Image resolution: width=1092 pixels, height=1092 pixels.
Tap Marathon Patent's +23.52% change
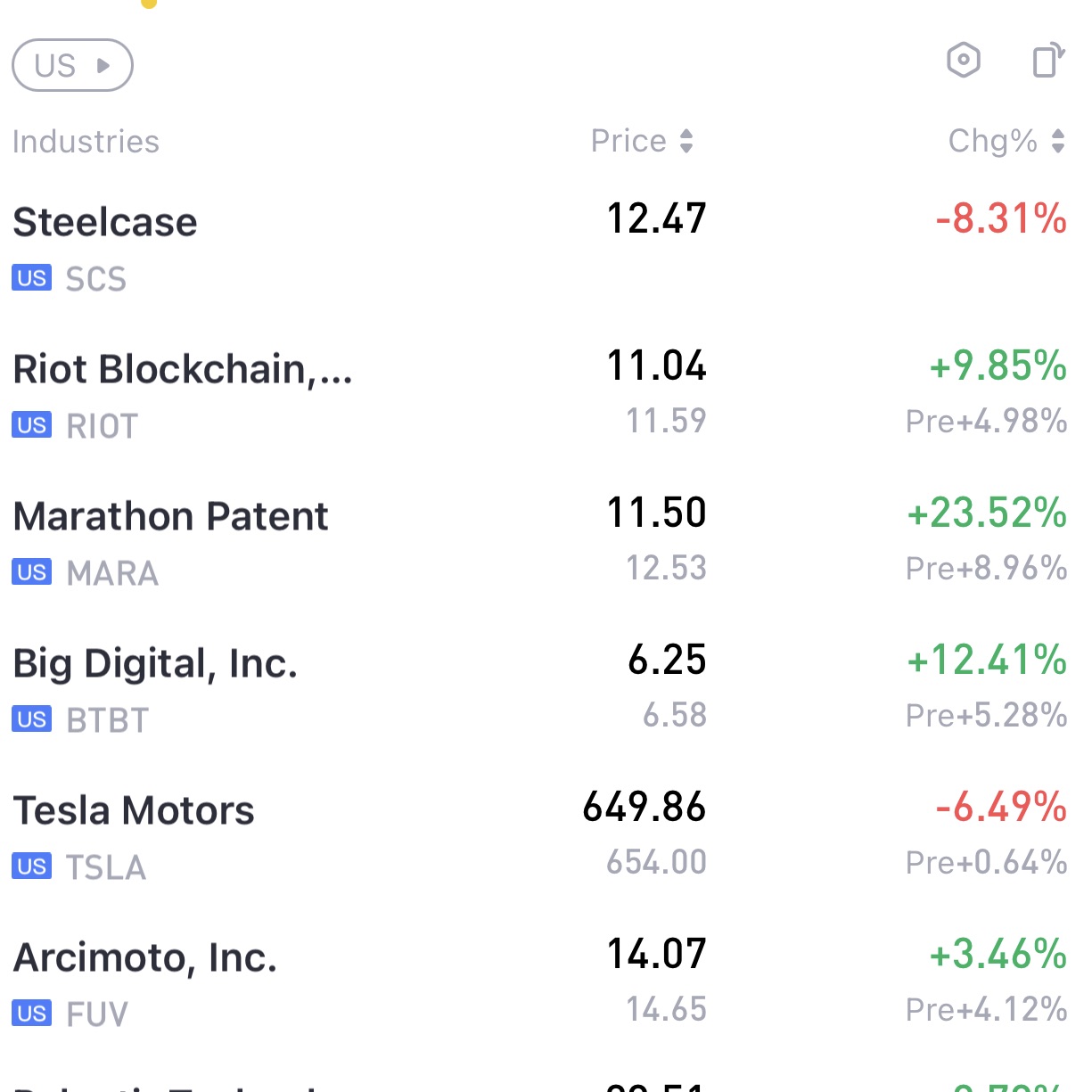point(986,513)
